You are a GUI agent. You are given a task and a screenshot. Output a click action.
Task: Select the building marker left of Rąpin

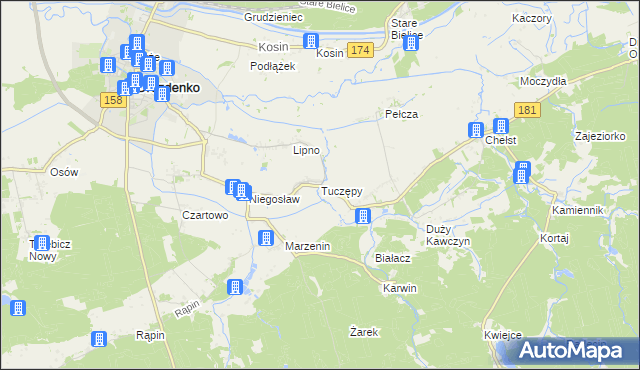(x=99, y=339)
